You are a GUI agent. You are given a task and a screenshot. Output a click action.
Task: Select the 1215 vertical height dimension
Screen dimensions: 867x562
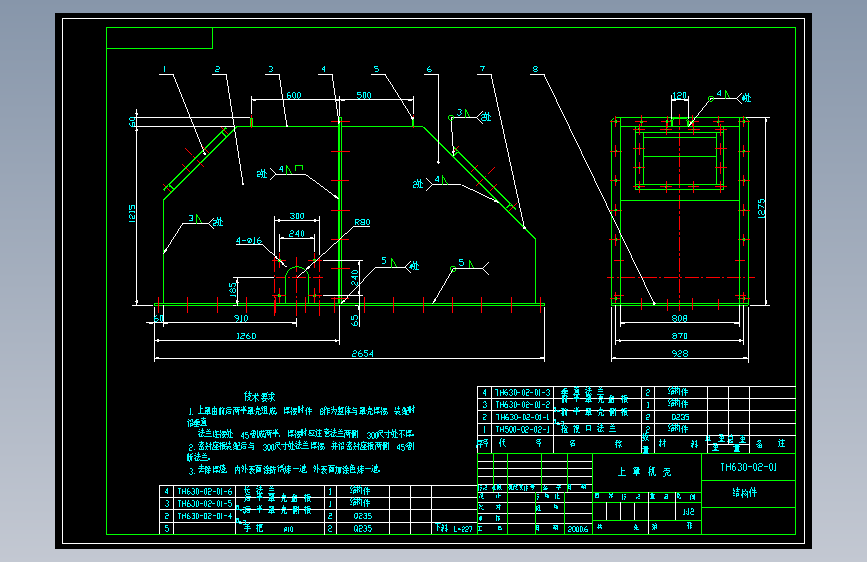pos(132,214)
